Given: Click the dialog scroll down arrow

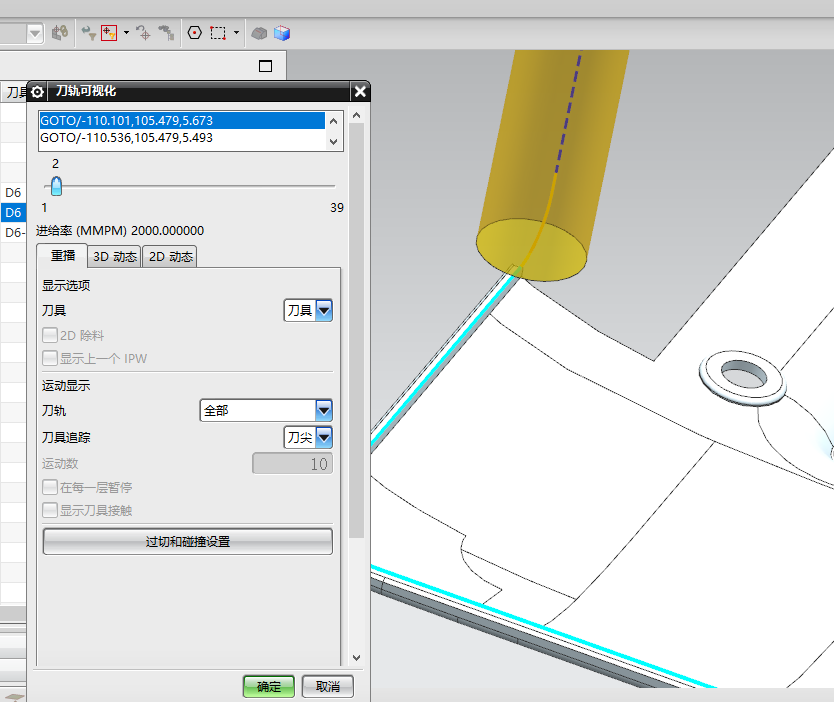Looking at the screenshot, I should (x=356, y=658).
